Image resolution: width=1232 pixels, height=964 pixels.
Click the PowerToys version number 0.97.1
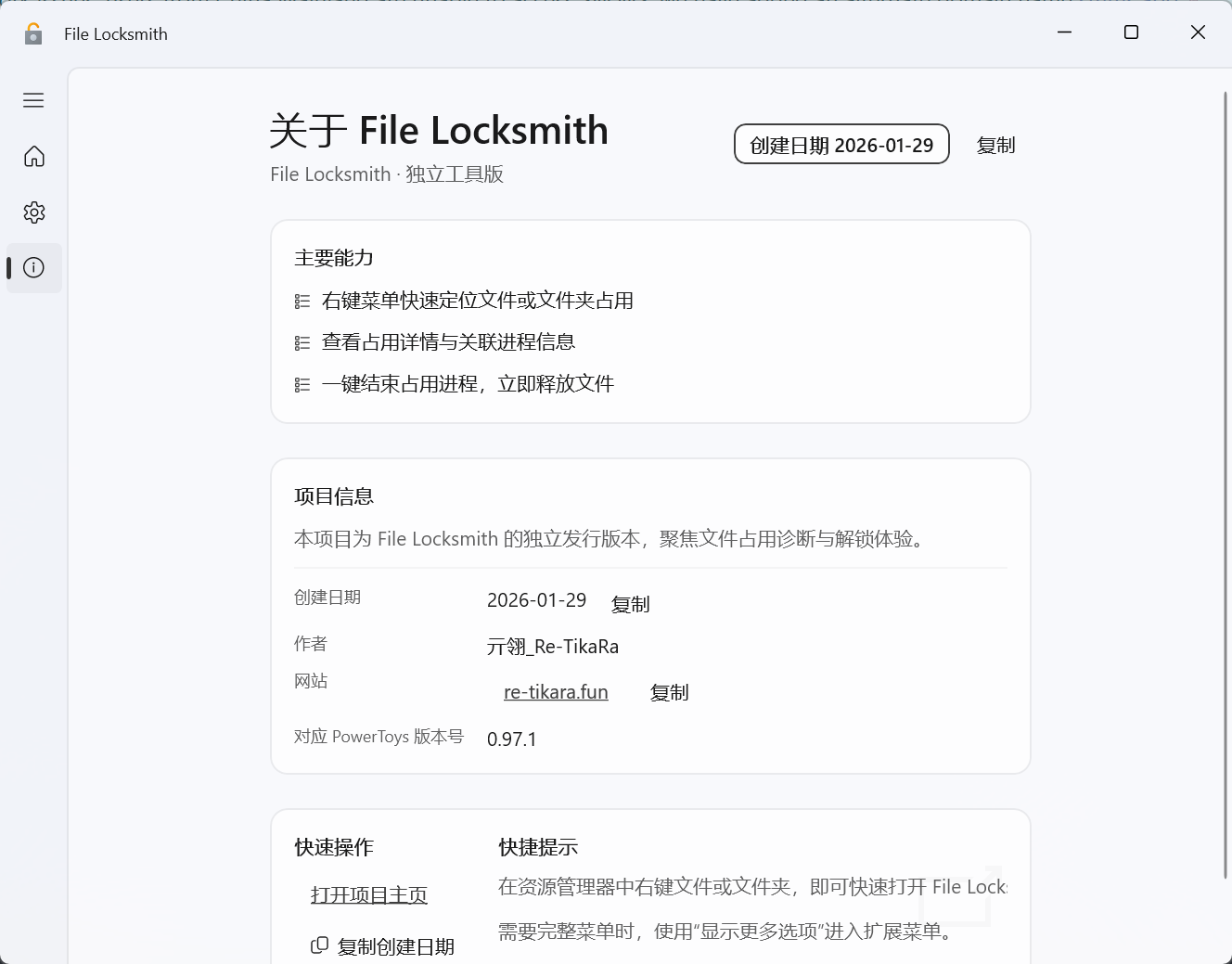click(x=511, y=739)
